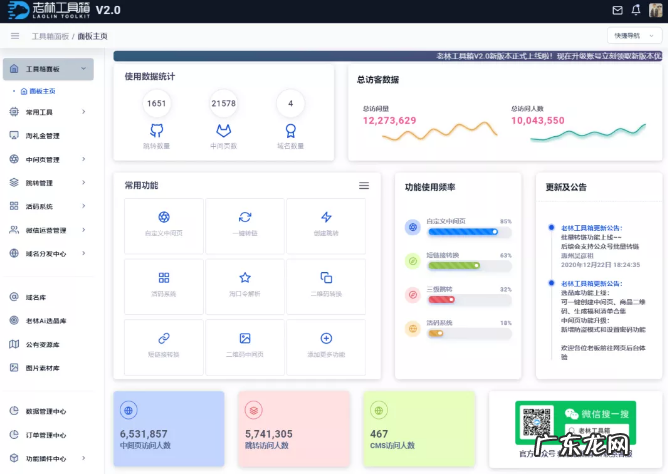Click the scrolling V2.0 announcement banner
The height and width of the screenshot is (474, 668).
pos(388,56)
